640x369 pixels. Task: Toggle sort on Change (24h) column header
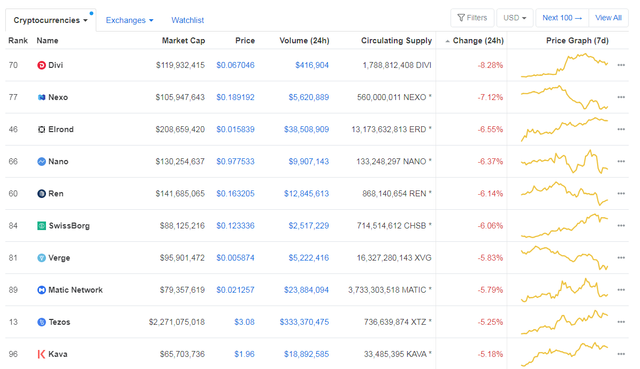click(x=475, y=40)
